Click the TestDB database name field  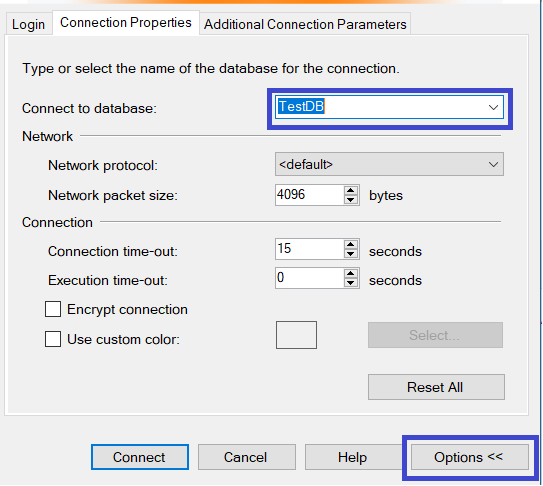(389, 107)
